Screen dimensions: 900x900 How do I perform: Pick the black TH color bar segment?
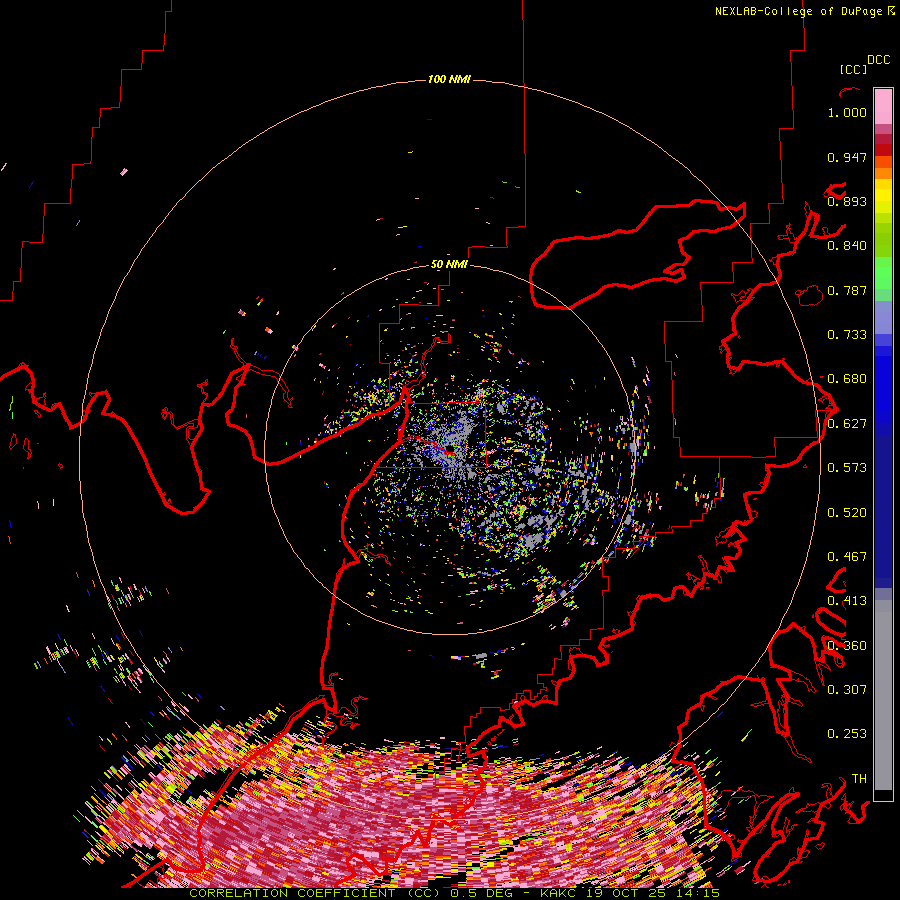883,795
